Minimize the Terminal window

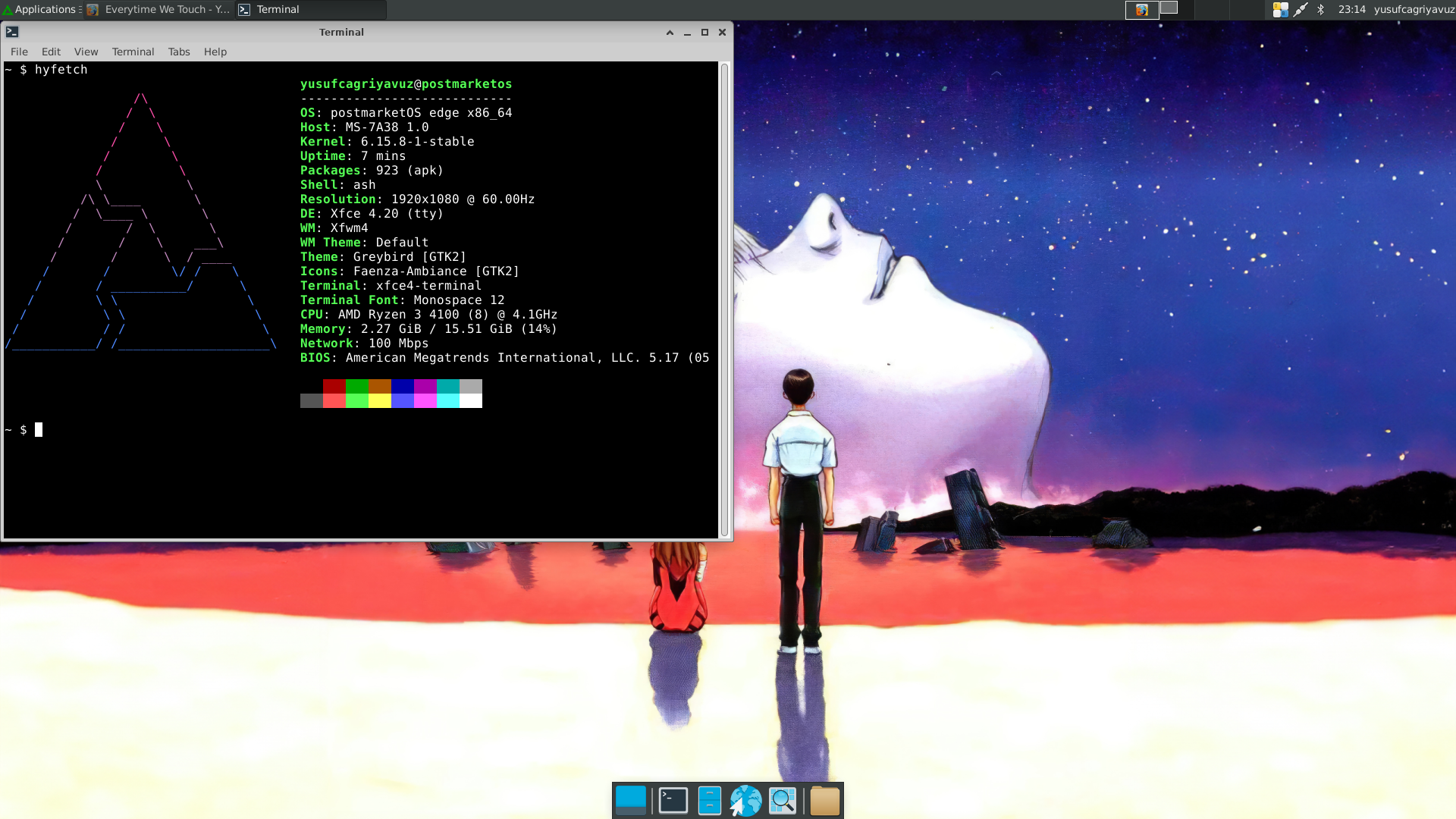(687, 32)
